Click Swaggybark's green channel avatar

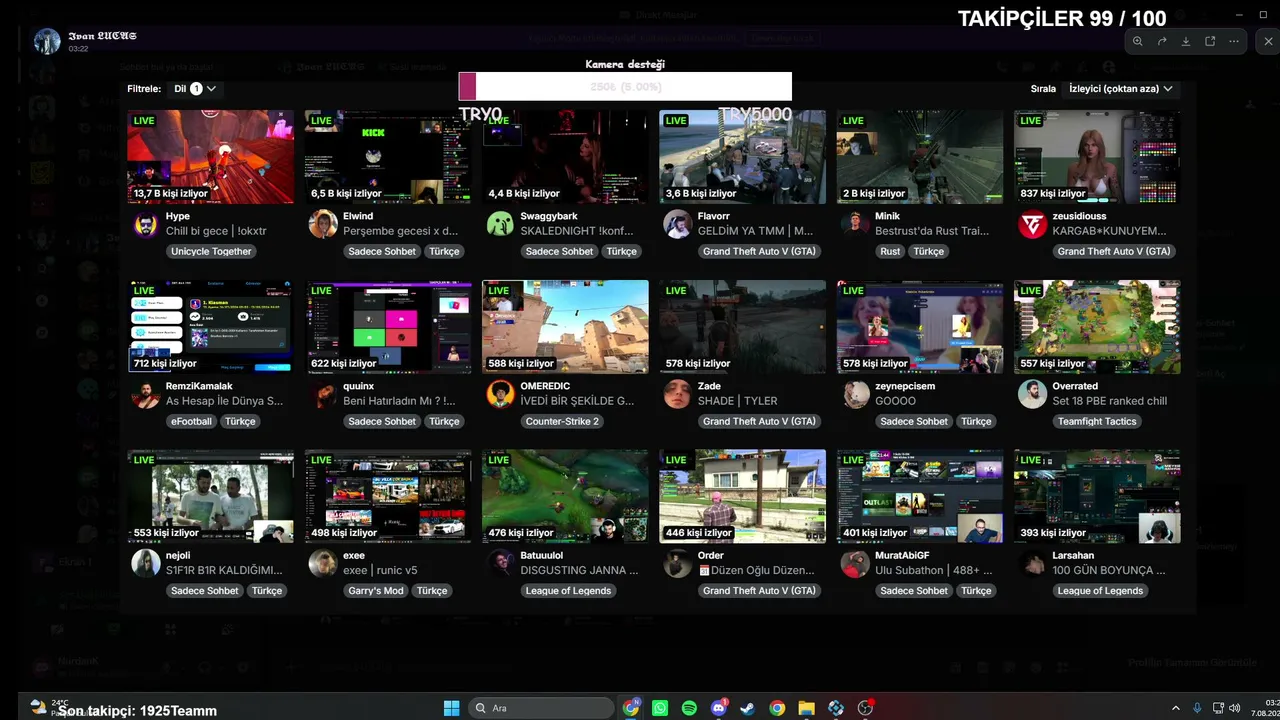(500, 224)
